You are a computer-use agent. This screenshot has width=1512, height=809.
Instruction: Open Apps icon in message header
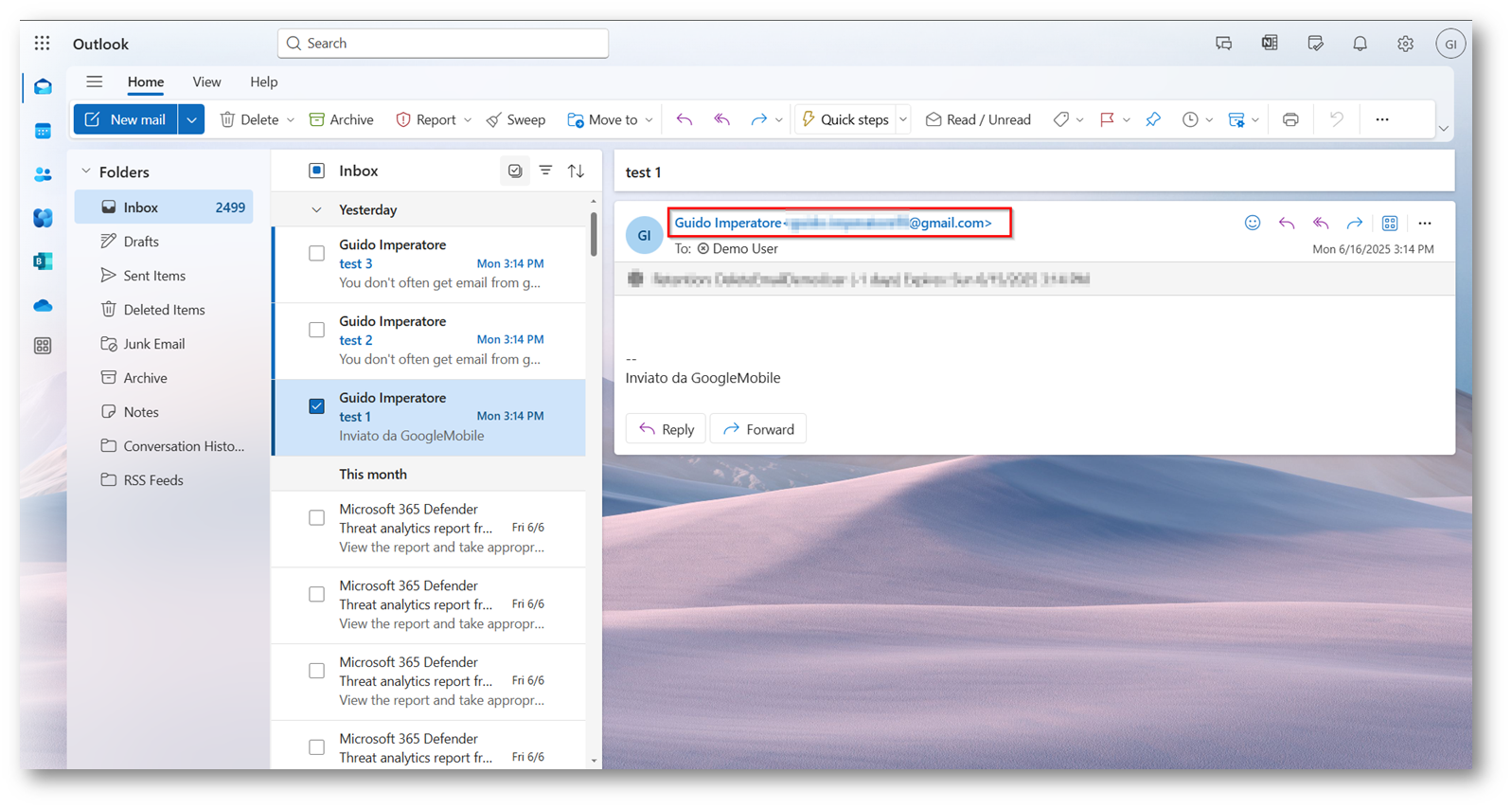[1389, 223]
